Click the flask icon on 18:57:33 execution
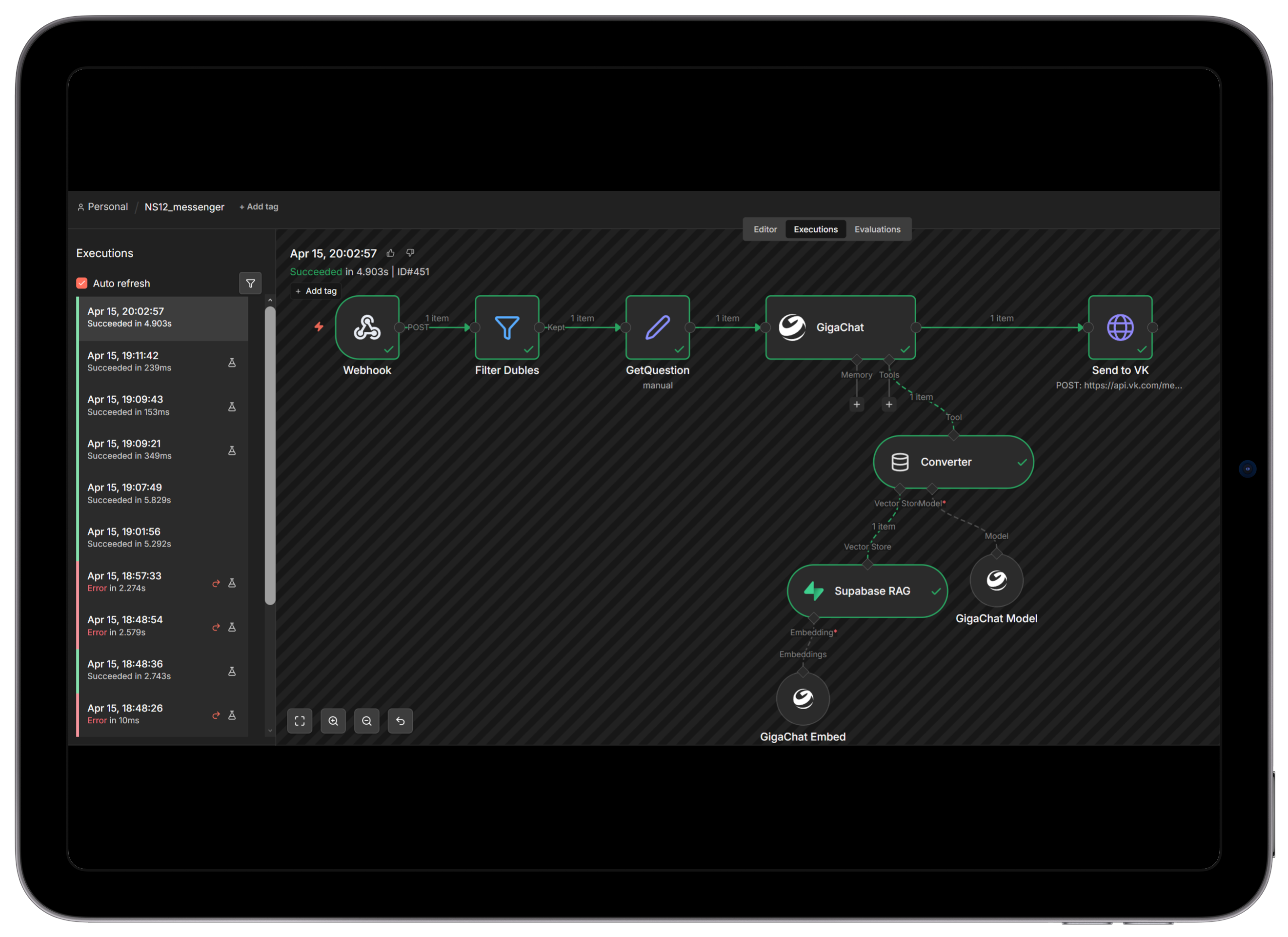 click(232, 583)
